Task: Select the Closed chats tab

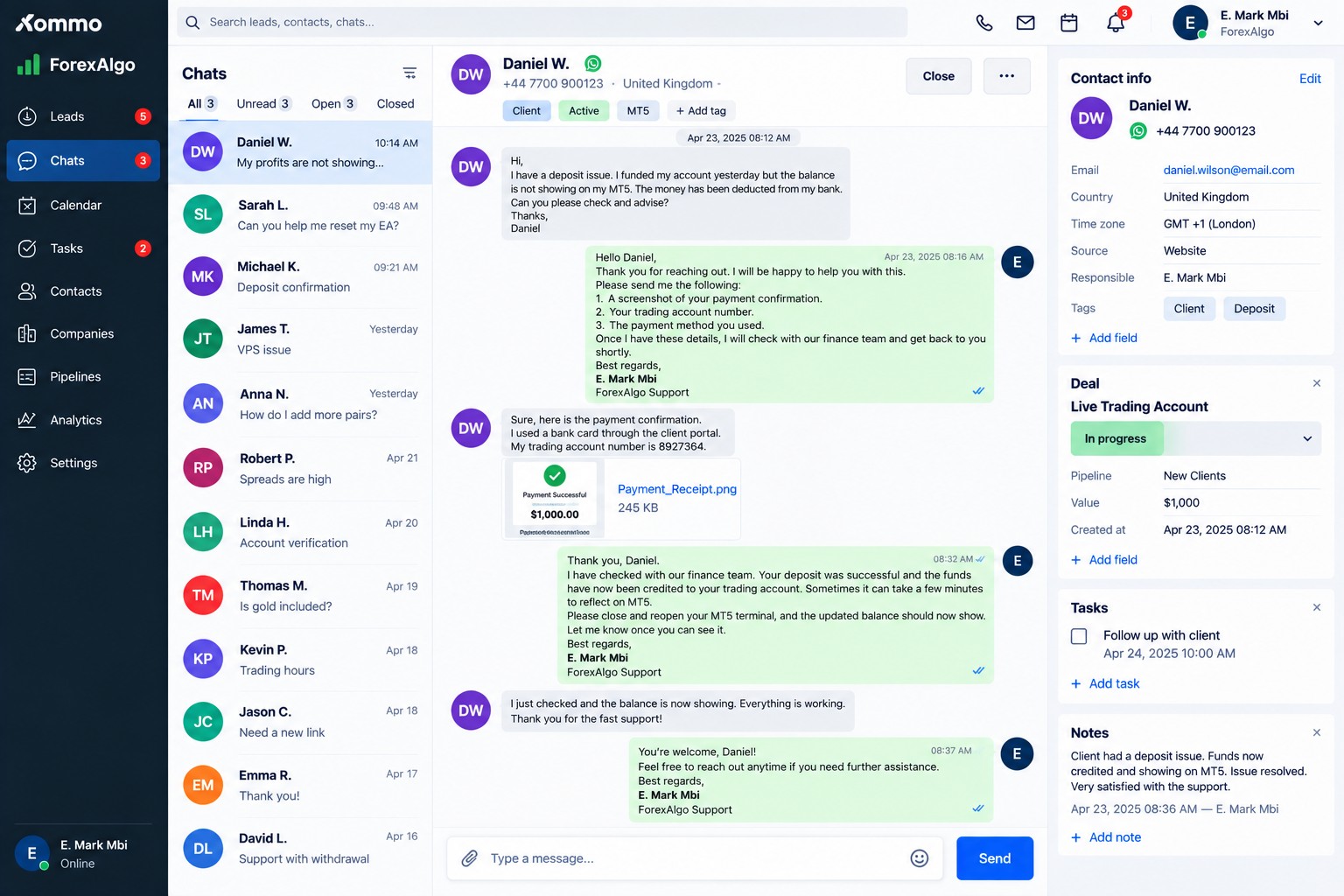Action: point(395,103)
